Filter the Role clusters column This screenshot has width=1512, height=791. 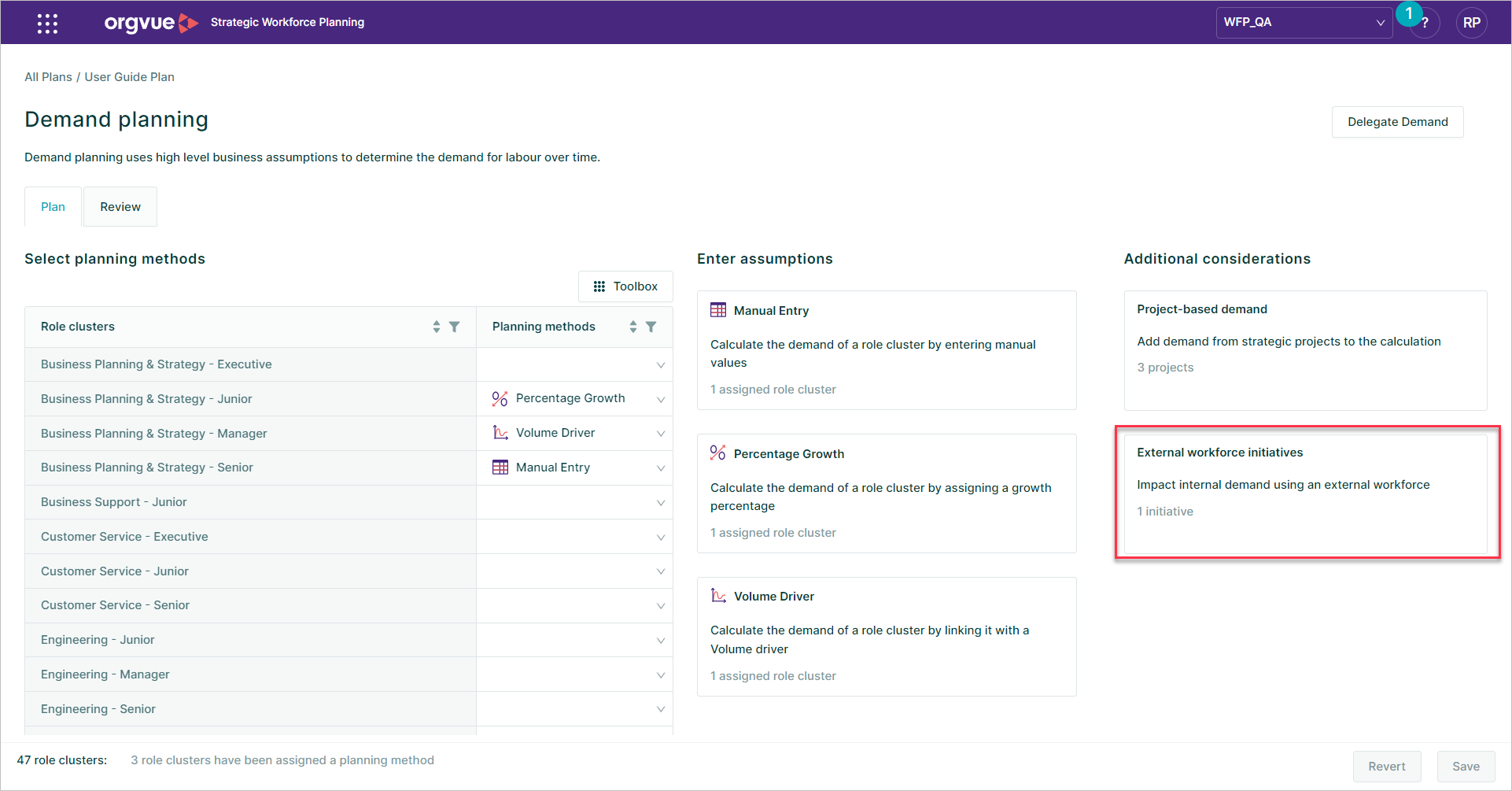pos(455,327)
